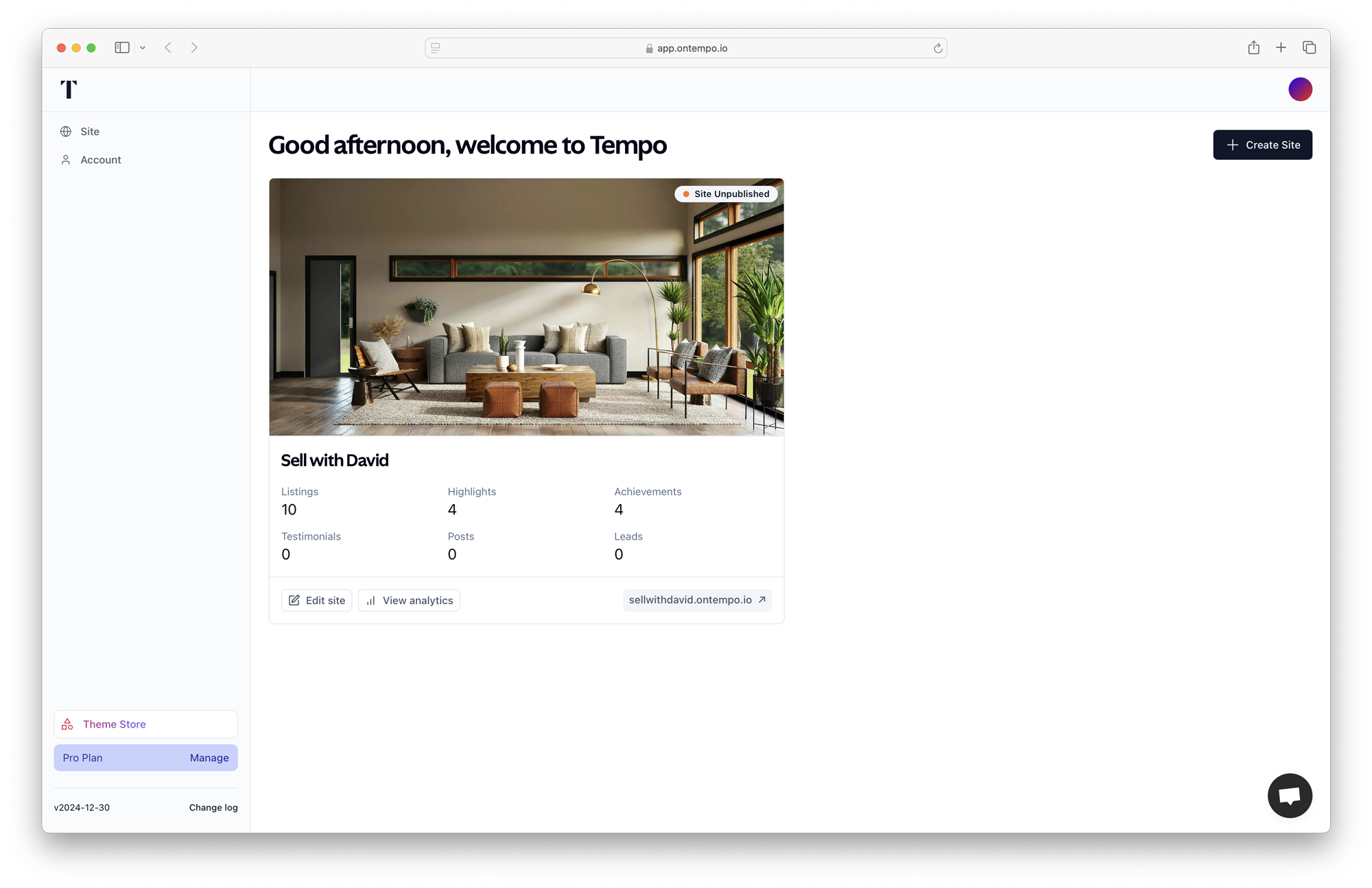Click the Good afternoon welcome heading
1372x888 pixels.
467,145
